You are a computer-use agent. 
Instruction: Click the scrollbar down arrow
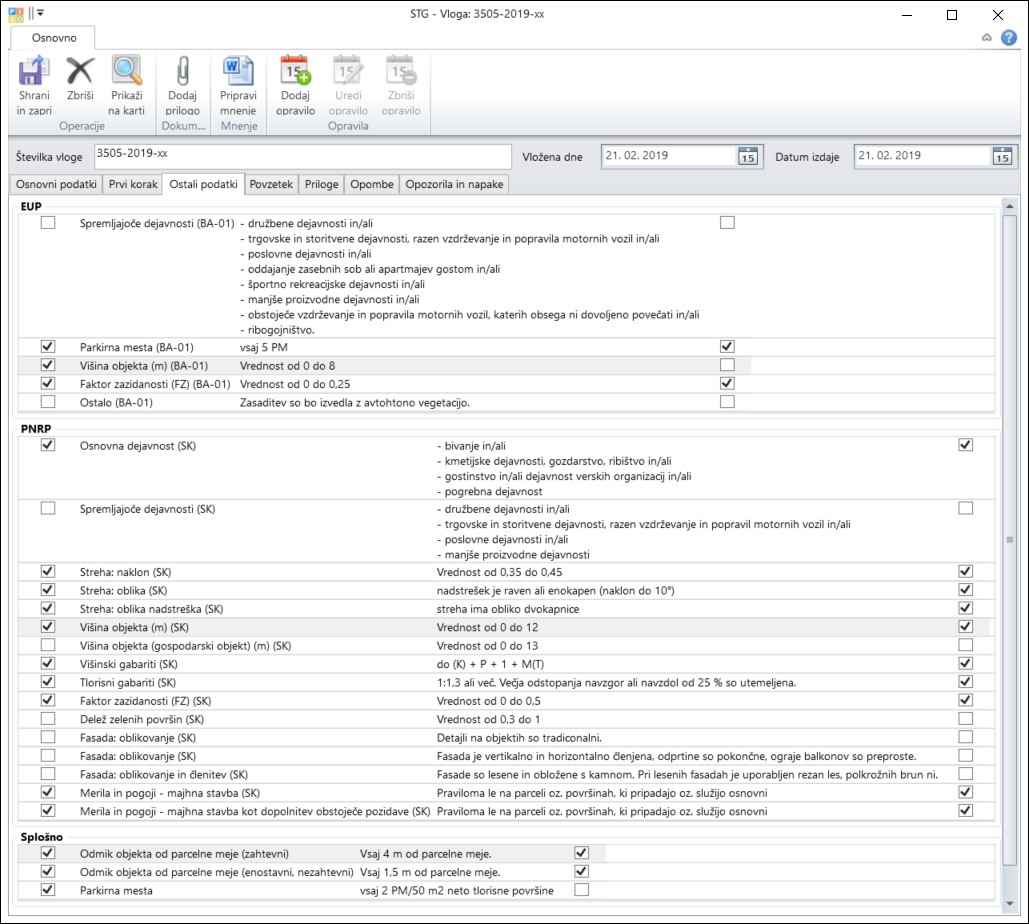tap(1009, 904)
